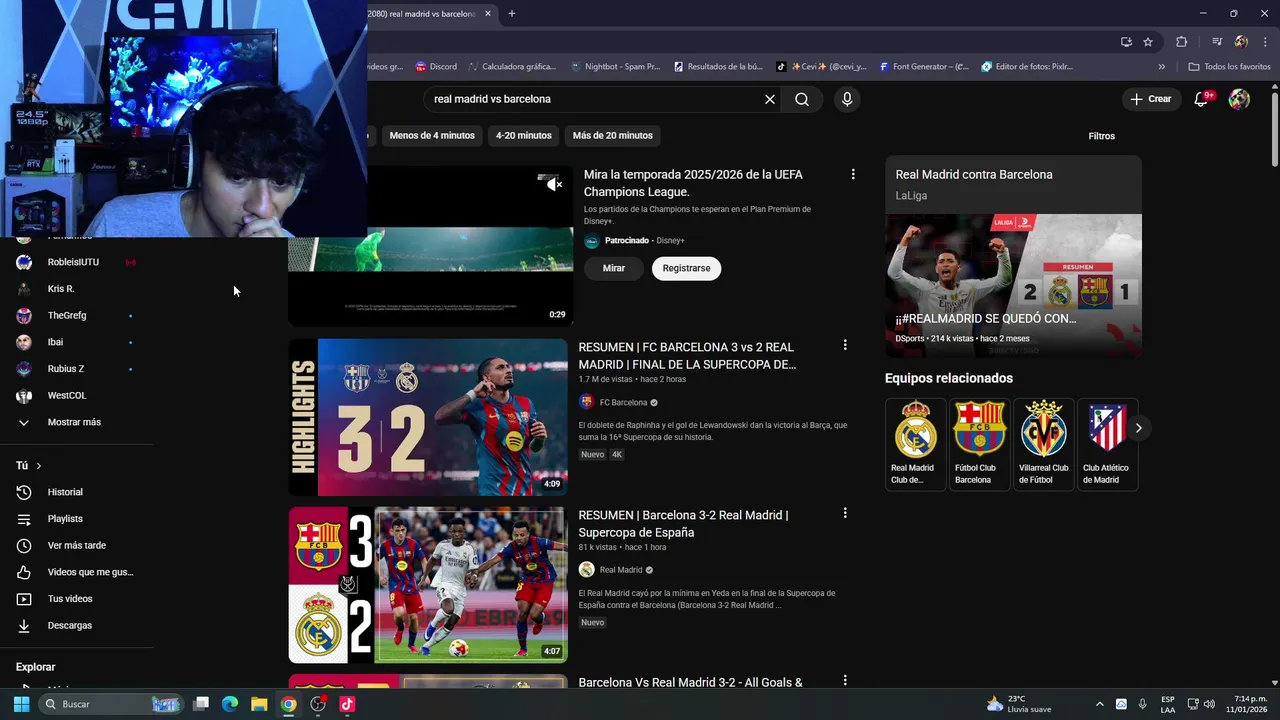The width and height of the screenshot is (1280, 720).
Task: Open more options for Disney+ sponsored video
Action: [x=853, y=174]
